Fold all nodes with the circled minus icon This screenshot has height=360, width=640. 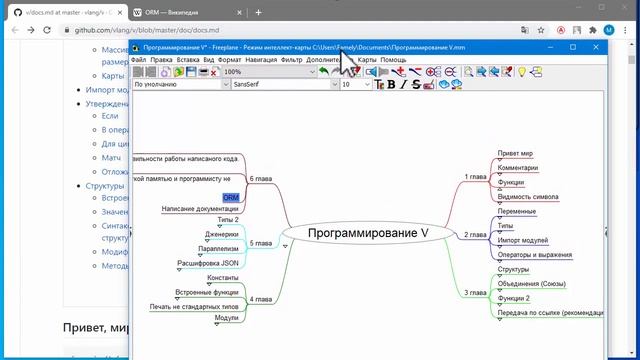(x=450, y=72)
